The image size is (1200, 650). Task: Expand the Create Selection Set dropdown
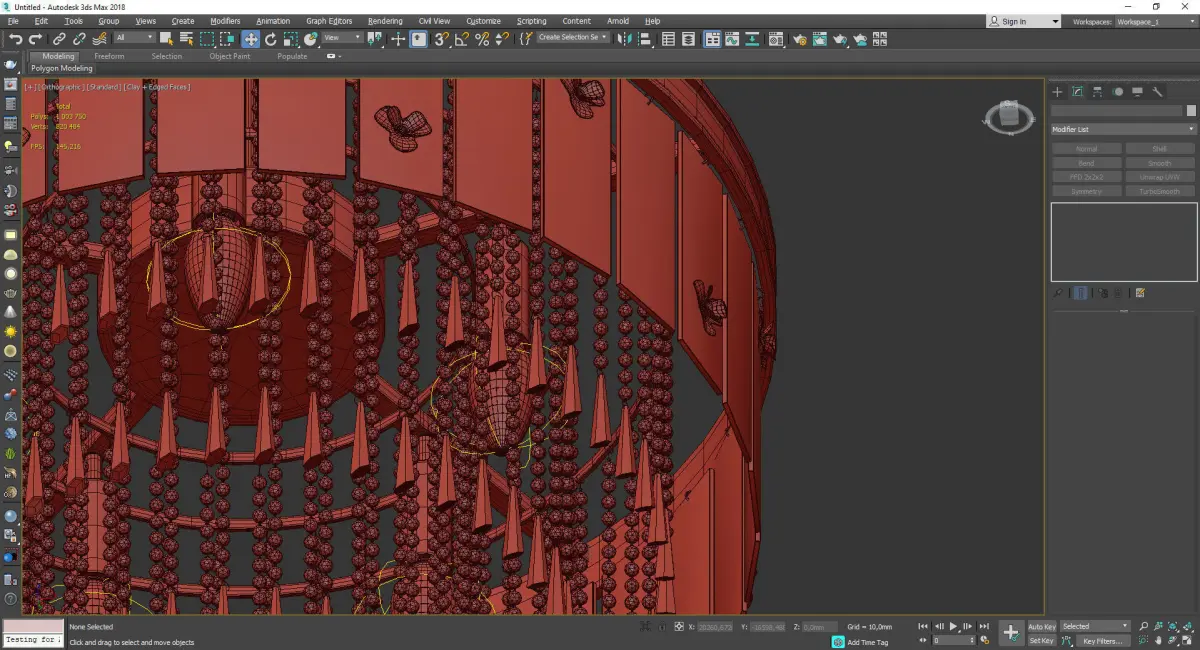tap(573, 38)
